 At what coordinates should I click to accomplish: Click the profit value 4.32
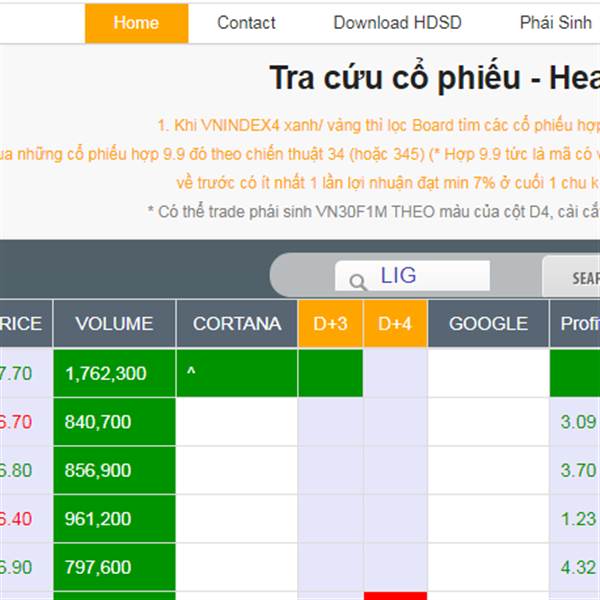578,567
